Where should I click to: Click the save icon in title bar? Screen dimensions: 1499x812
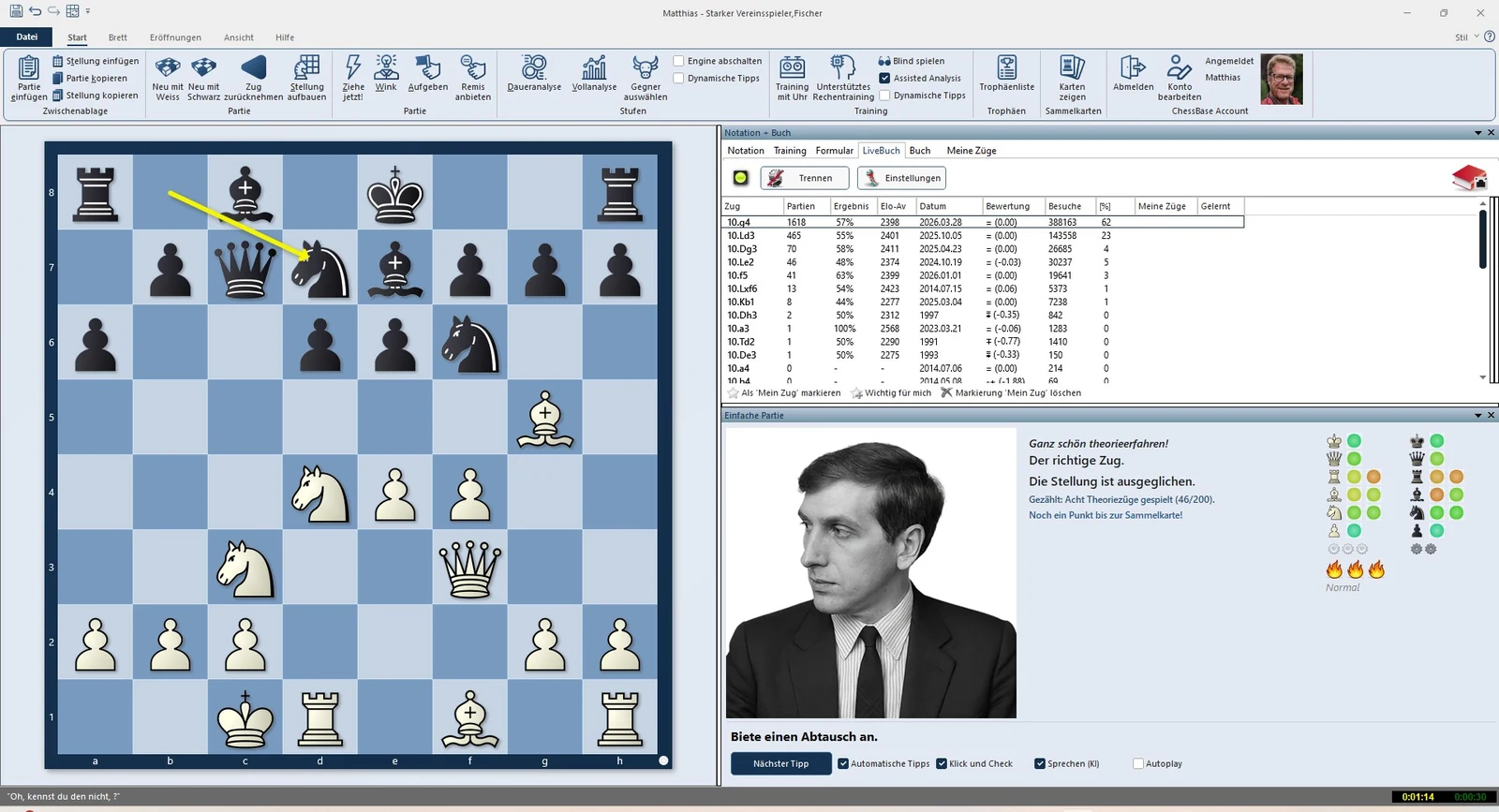point(16,11)
